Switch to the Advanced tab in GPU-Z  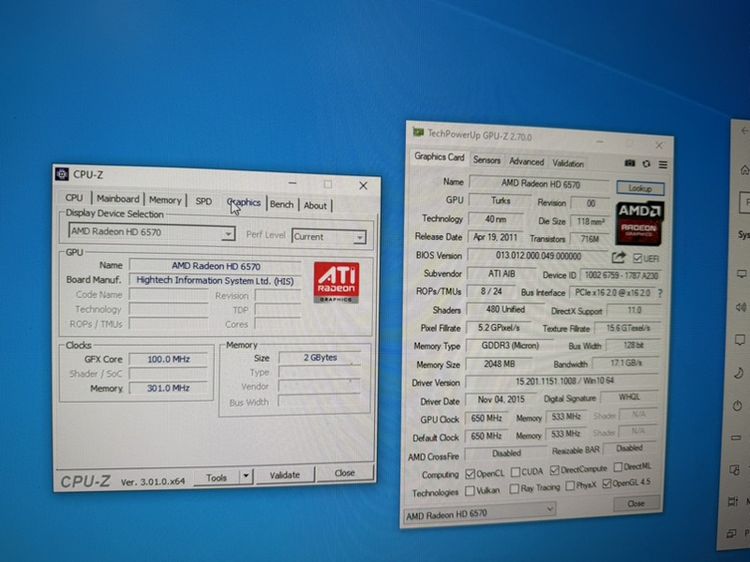(526, 162)
